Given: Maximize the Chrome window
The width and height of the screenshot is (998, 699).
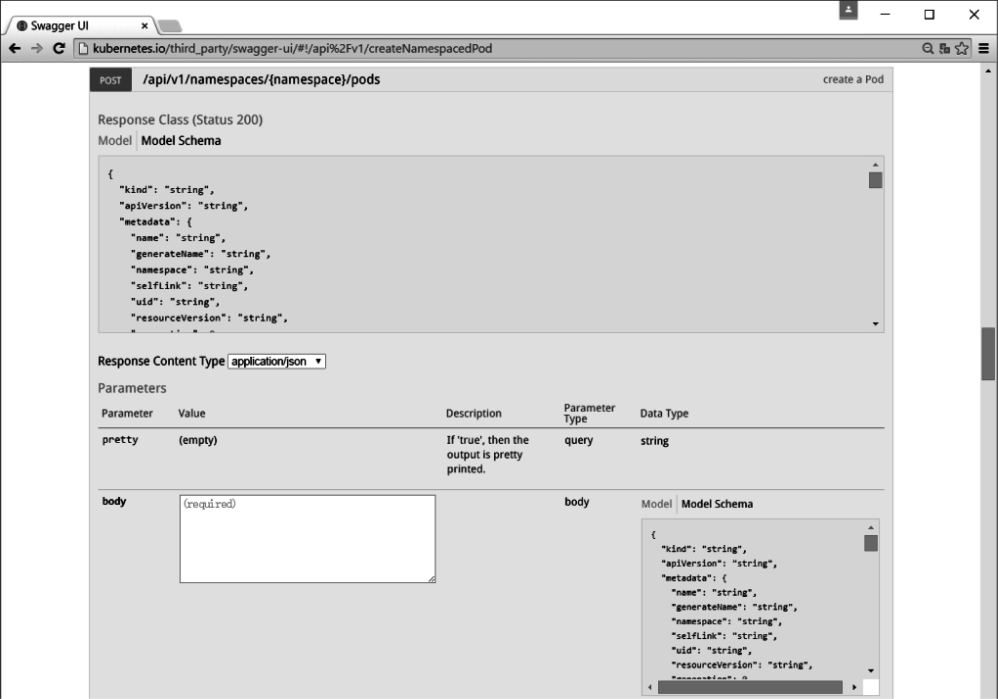Looking at the screenshot, I should pos(929,14).
